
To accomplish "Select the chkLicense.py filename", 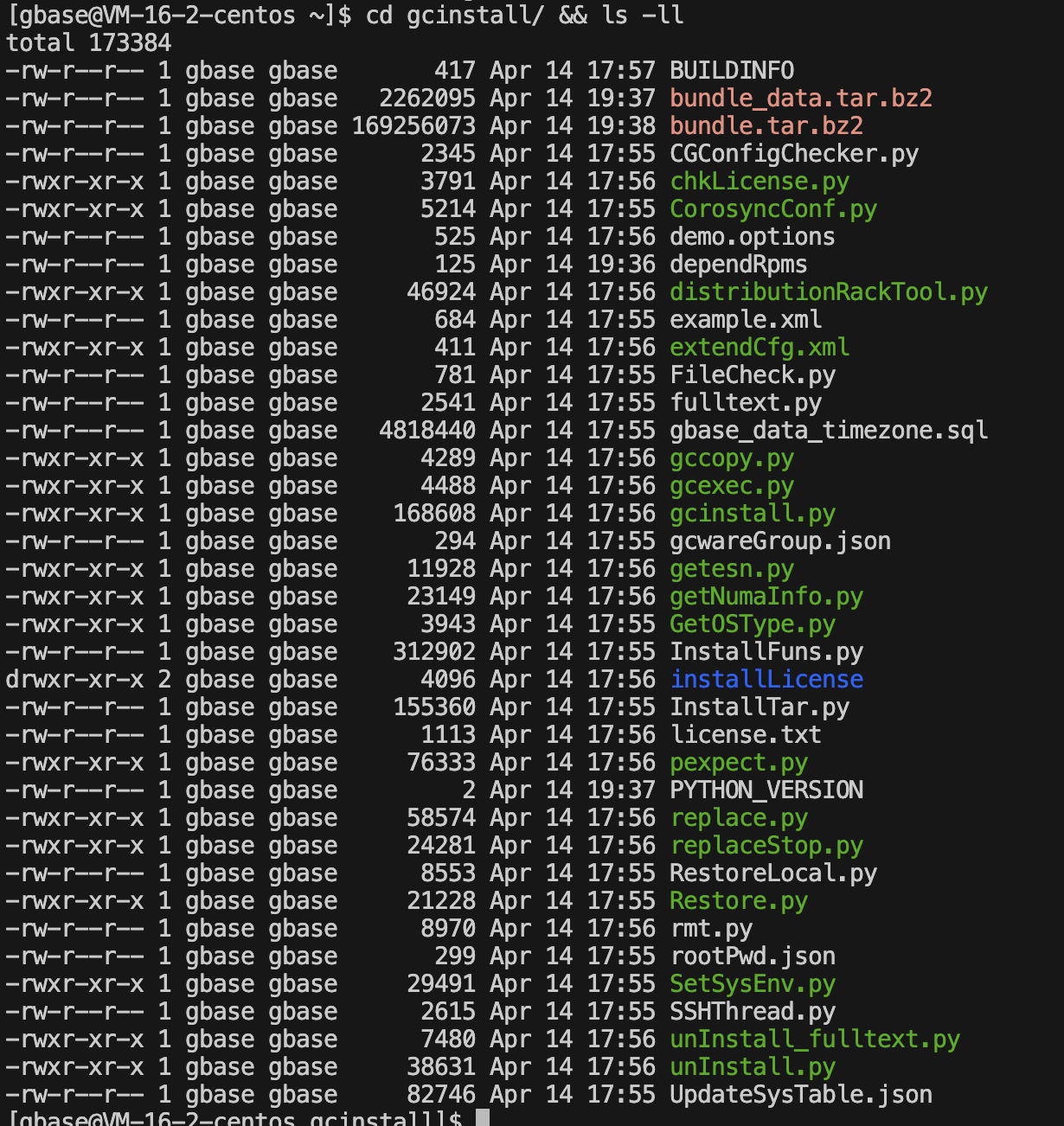I will pos(760,182).
